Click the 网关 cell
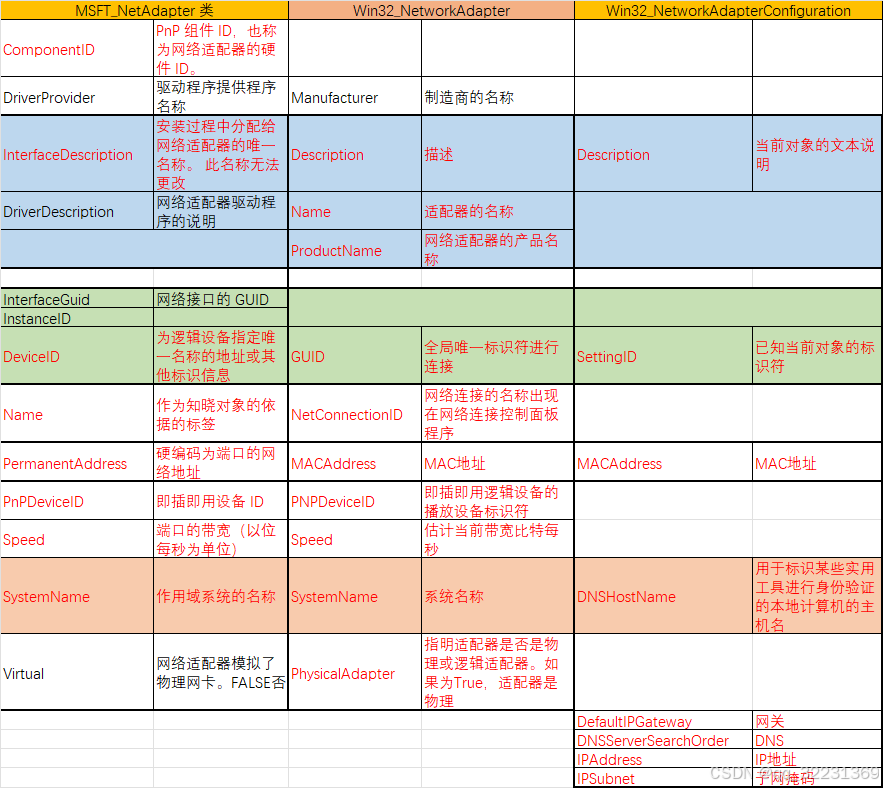 [x=817, y=720]
